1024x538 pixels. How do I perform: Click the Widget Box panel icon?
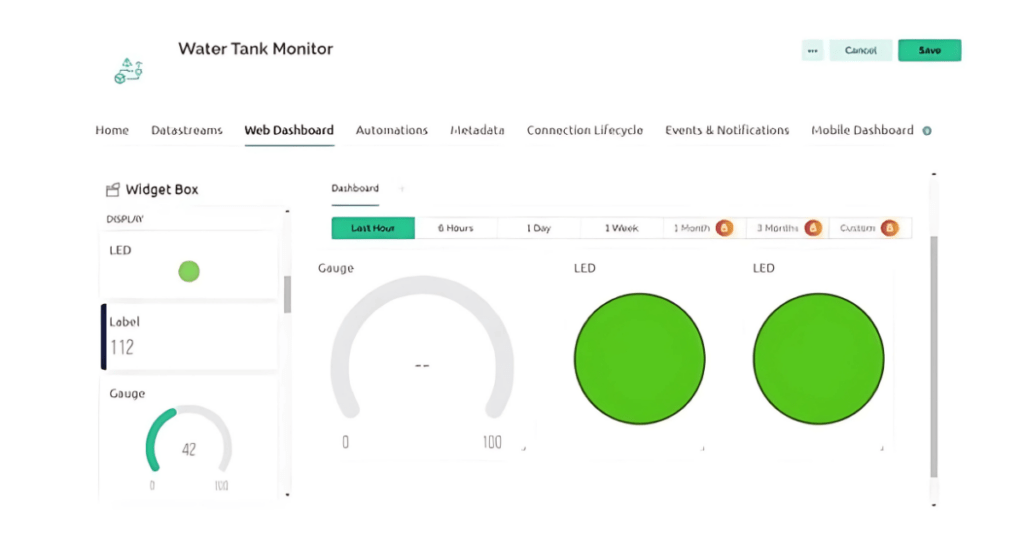tap(112, 190)
